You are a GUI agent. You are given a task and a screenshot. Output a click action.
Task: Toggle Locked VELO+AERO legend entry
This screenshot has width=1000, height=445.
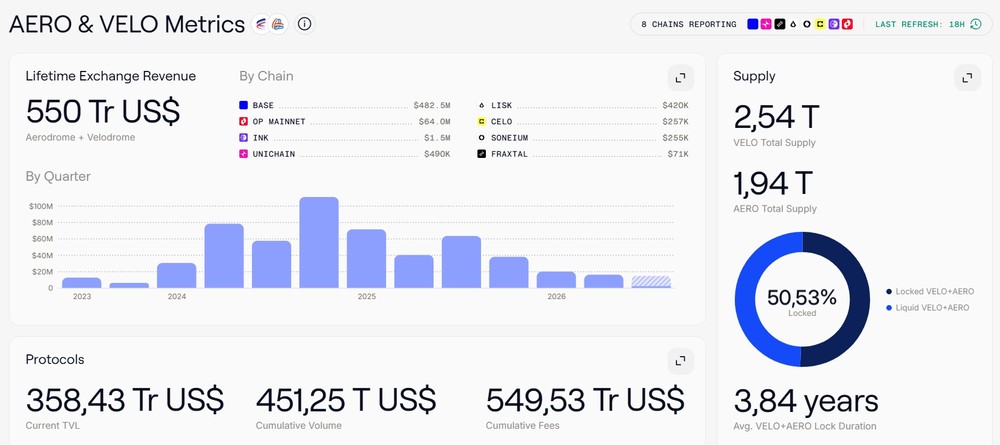click(930, 291)
